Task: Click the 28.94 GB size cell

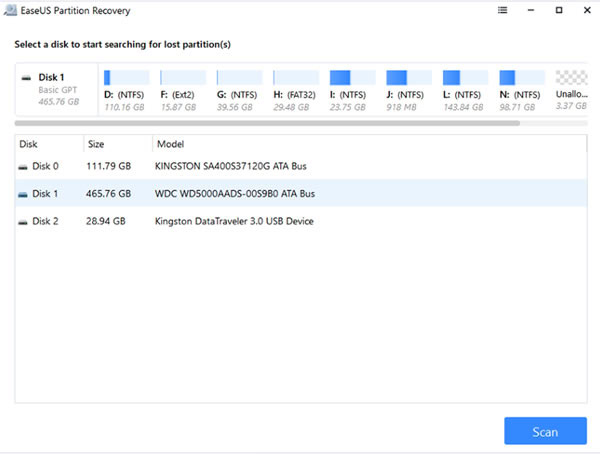Action: [106, 221]
